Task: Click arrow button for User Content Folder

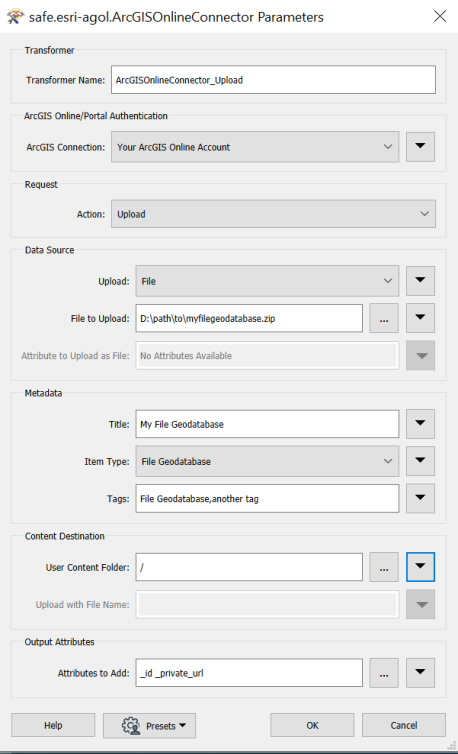Action: (x=420, y=567)
